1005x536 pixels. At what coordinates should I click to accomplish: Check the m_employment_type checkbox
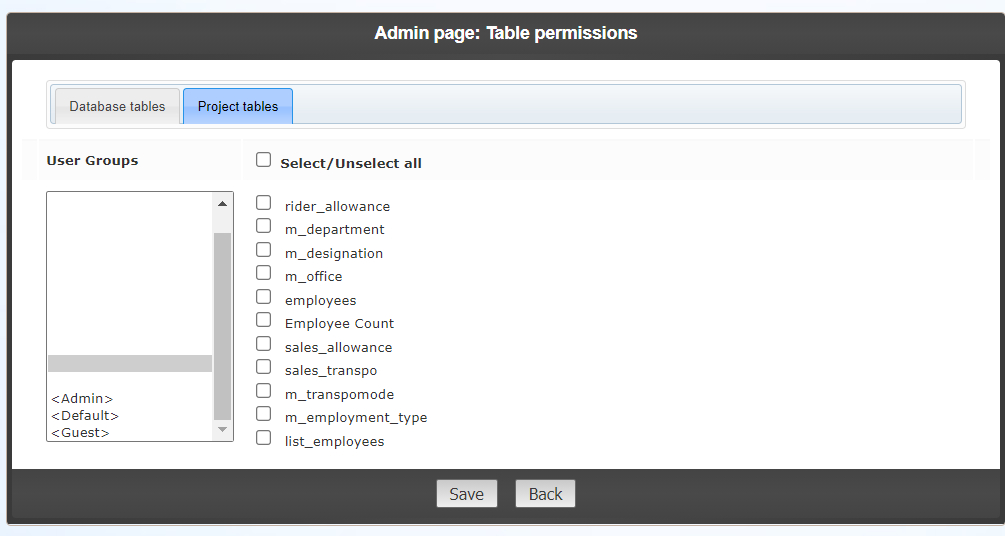click(264, 414)
